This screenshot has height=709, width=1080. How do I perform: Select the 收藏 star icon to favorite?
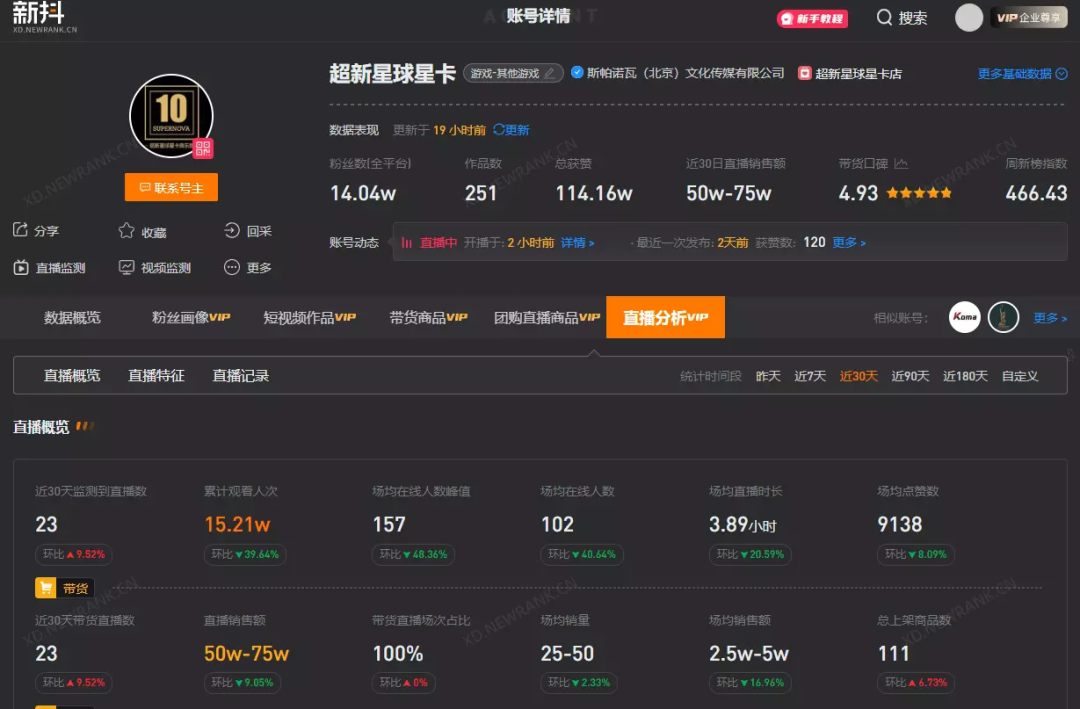(x=125, y=231)
